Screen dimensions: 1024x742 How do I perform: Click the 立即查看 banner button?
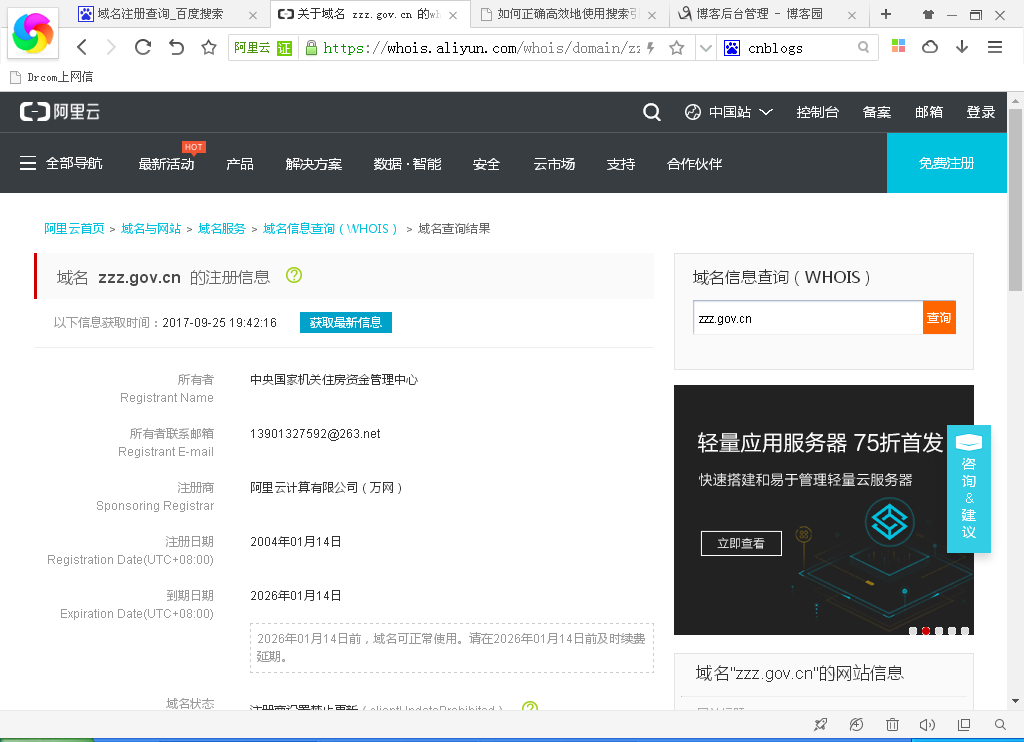[741, 543]
